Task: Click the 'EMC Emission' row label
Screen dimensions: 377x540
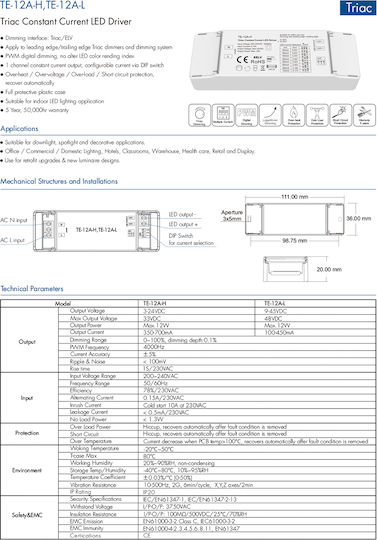Action: click(x=86, y=521)
